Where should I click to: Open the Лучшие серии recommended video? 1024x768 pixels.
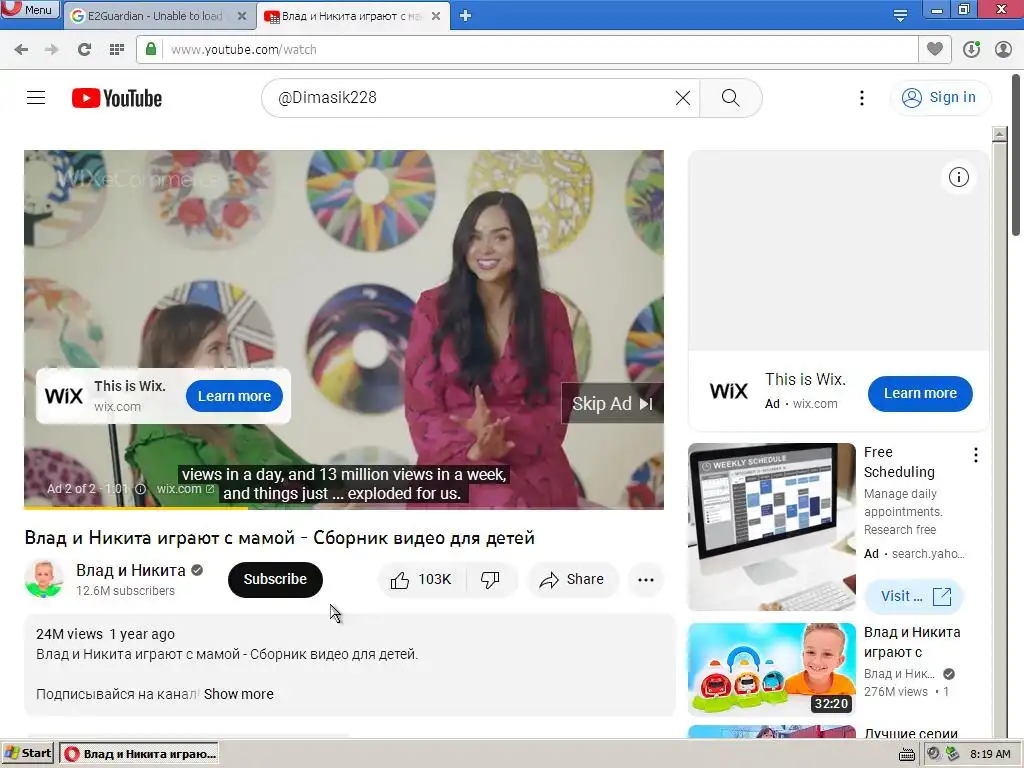[x=910, y=733]
